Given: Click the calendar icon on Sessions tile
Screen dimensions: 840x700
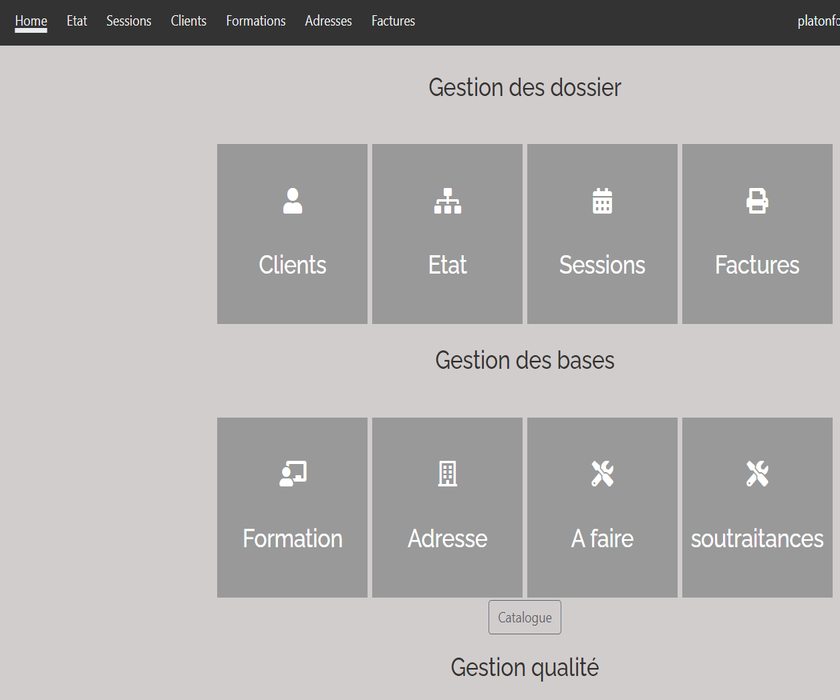Looking at the screenshot, I should click(x=602, y=201).
